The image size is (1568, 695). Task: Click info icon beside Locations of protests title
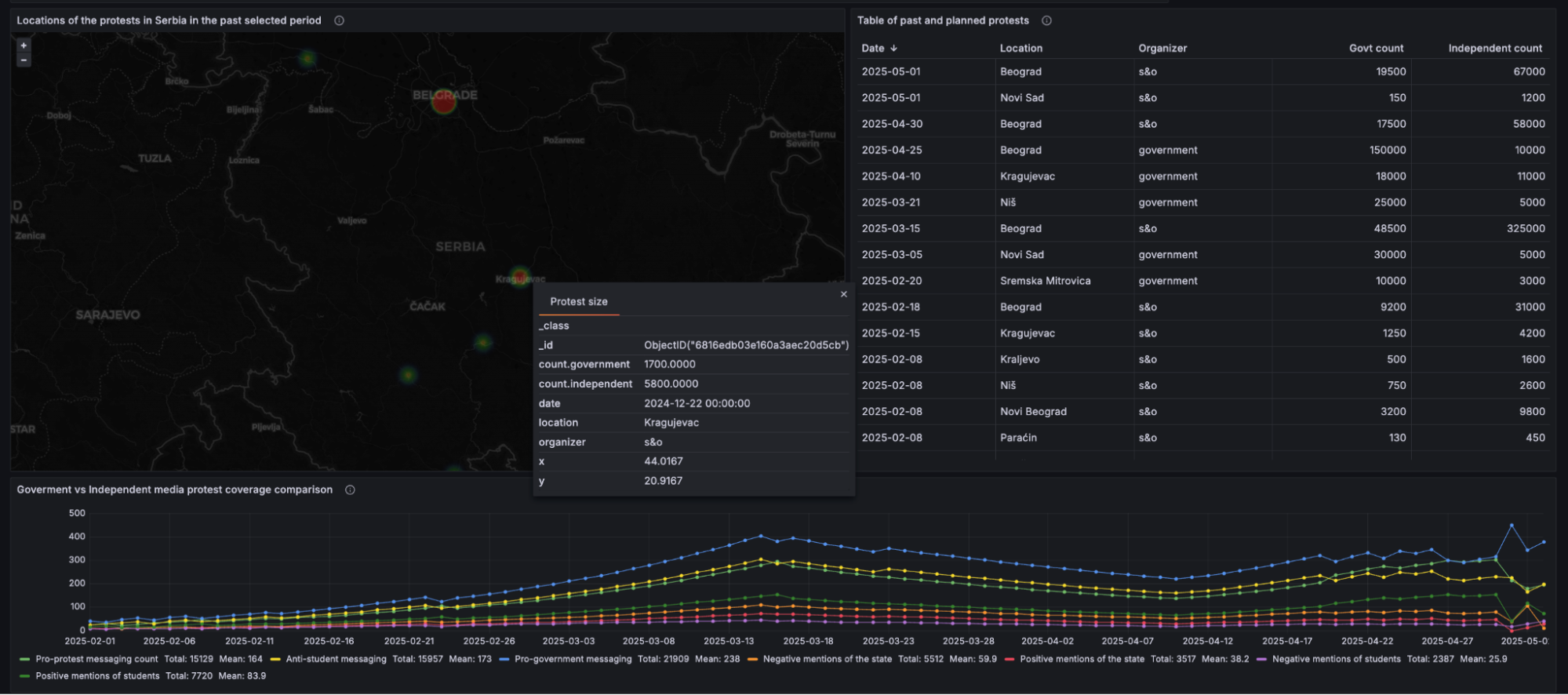pyautogui.click(x=339, y=20)
